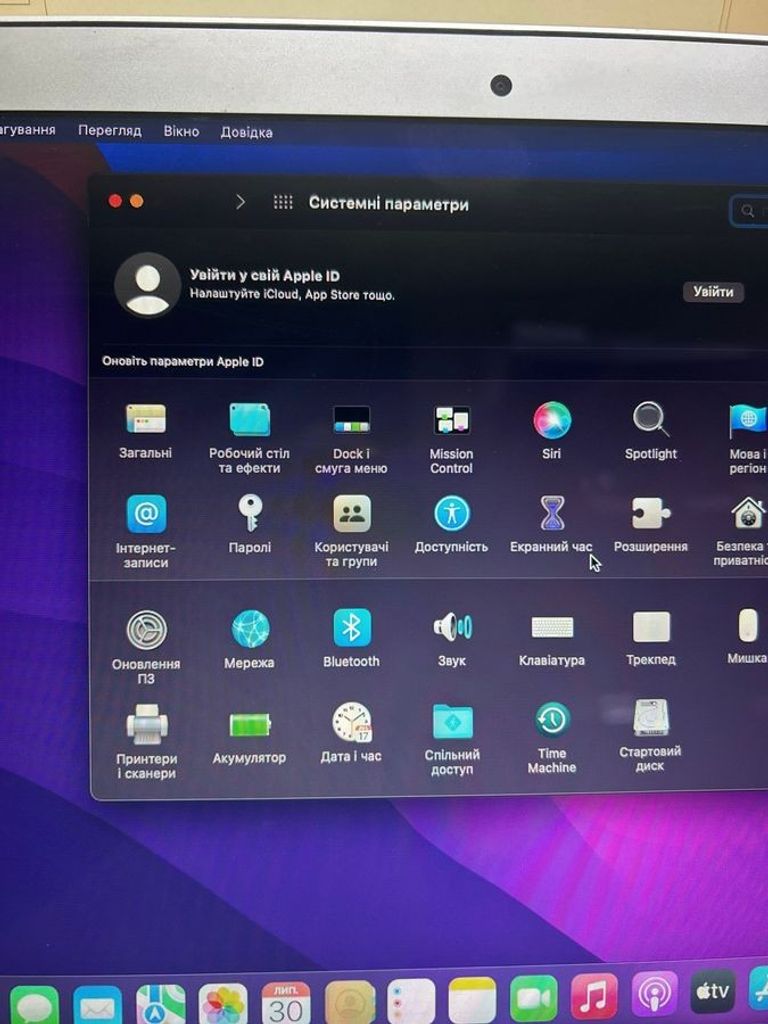Open Spotlight preferences
Viewport: 768px width, 1024px height.
[x=651, y=421]
